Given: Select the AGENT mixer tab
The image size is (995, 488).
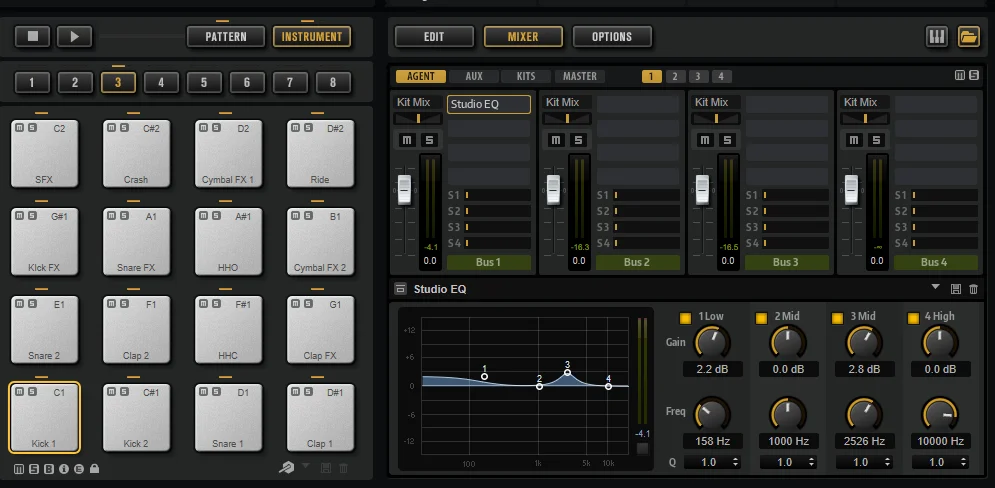Looking at the screenshot, I should coord(421,76).
